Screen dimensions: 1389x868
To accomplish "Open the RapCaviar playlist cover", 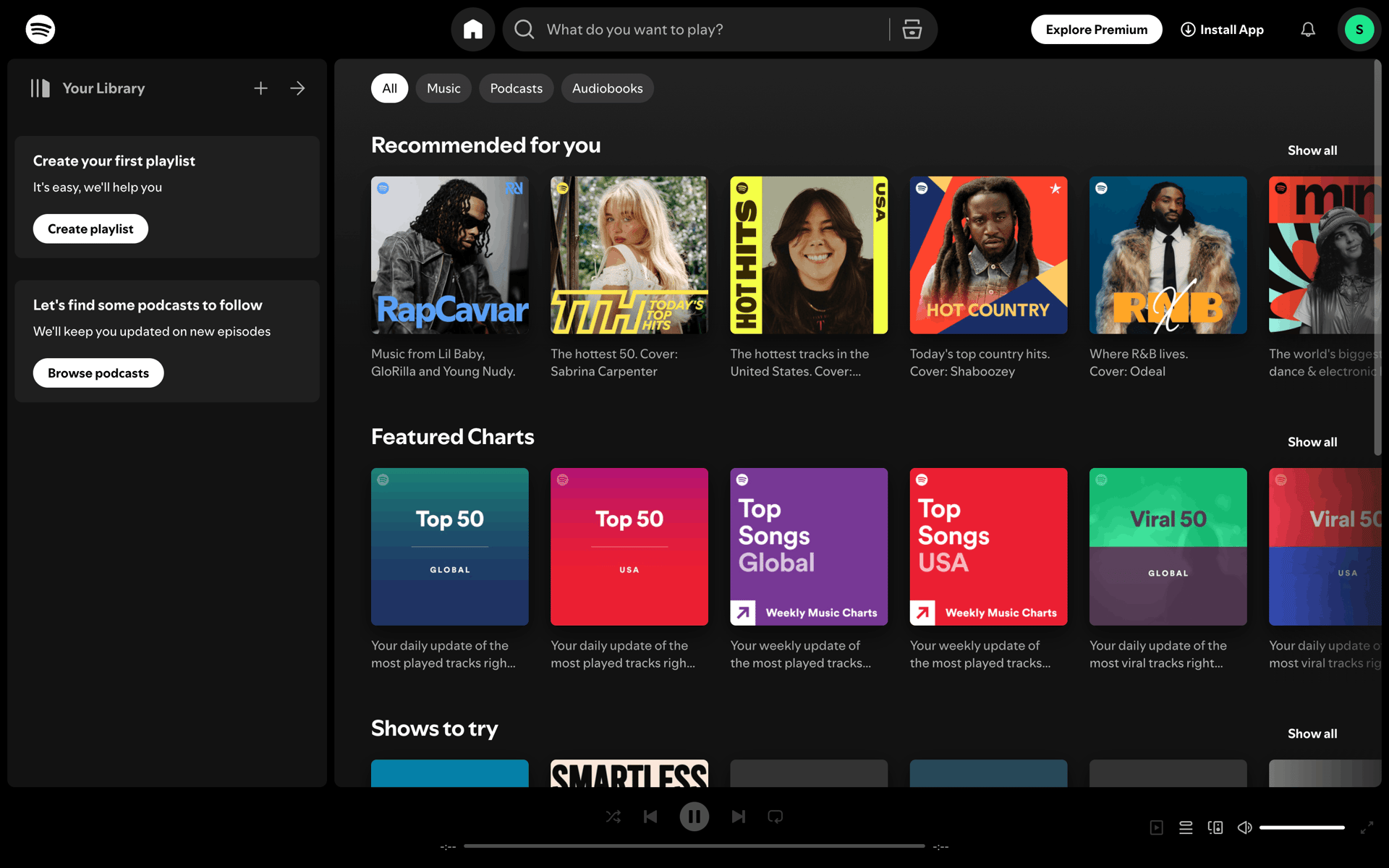I will (x=450, y=255).
